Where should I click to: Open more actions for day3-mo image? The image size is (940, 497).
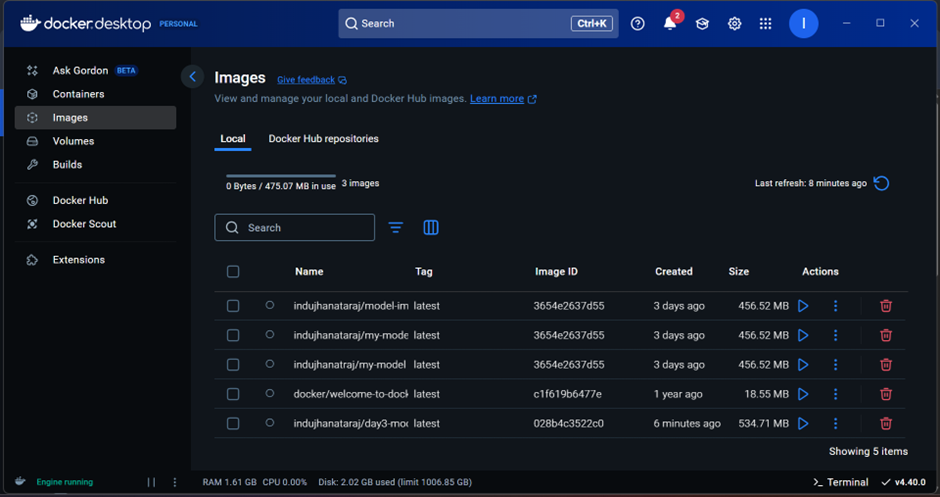[835, 423]
